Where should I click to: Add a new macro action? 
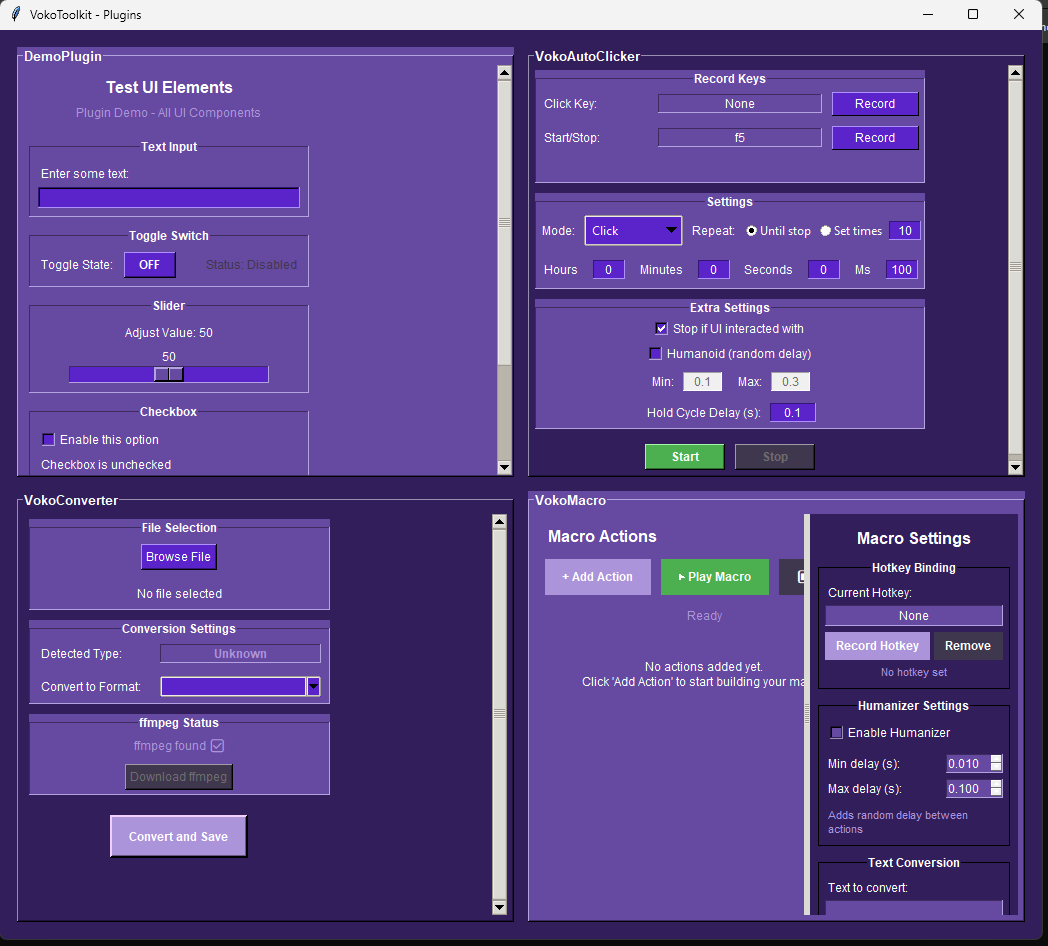[598, 577]
